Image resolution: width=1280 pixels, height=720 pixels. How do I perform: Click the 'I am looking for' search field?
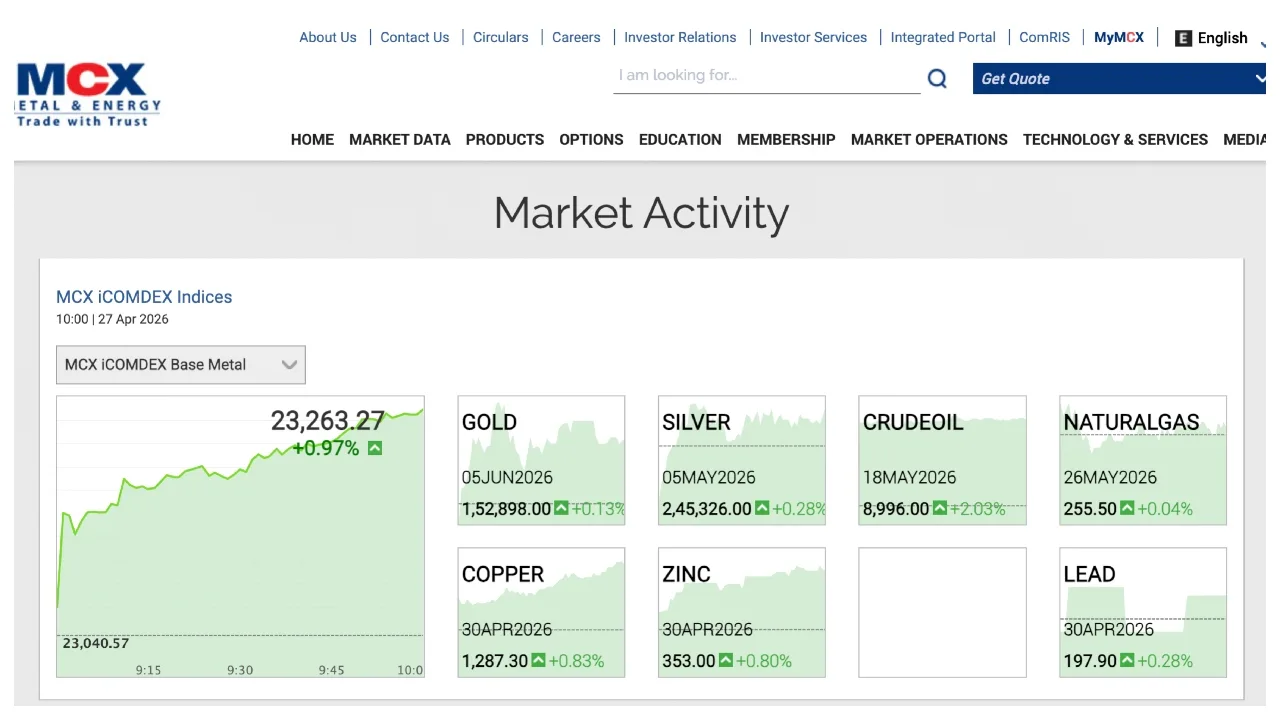(766, 76)
